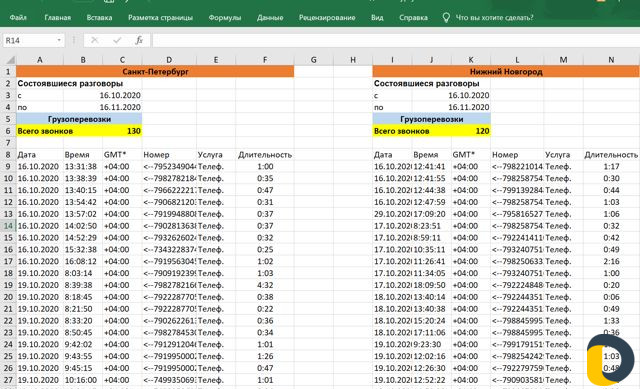Click the yellow 'Всего звонков' cell with 130
This screenshot has width=640, height=389.
[x=79, y=131]
